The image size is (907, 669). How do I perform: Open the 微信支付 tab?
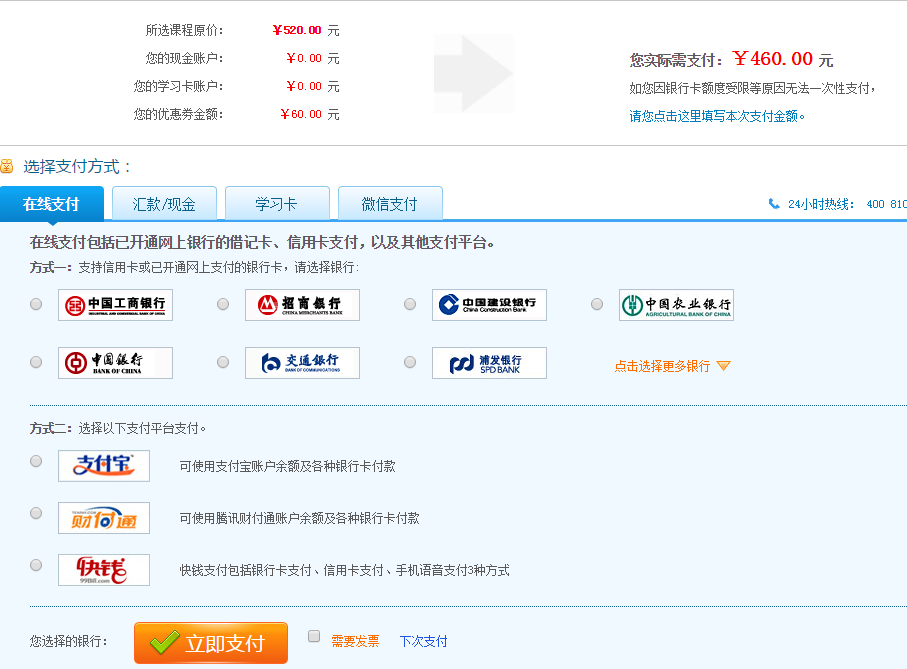390,204
